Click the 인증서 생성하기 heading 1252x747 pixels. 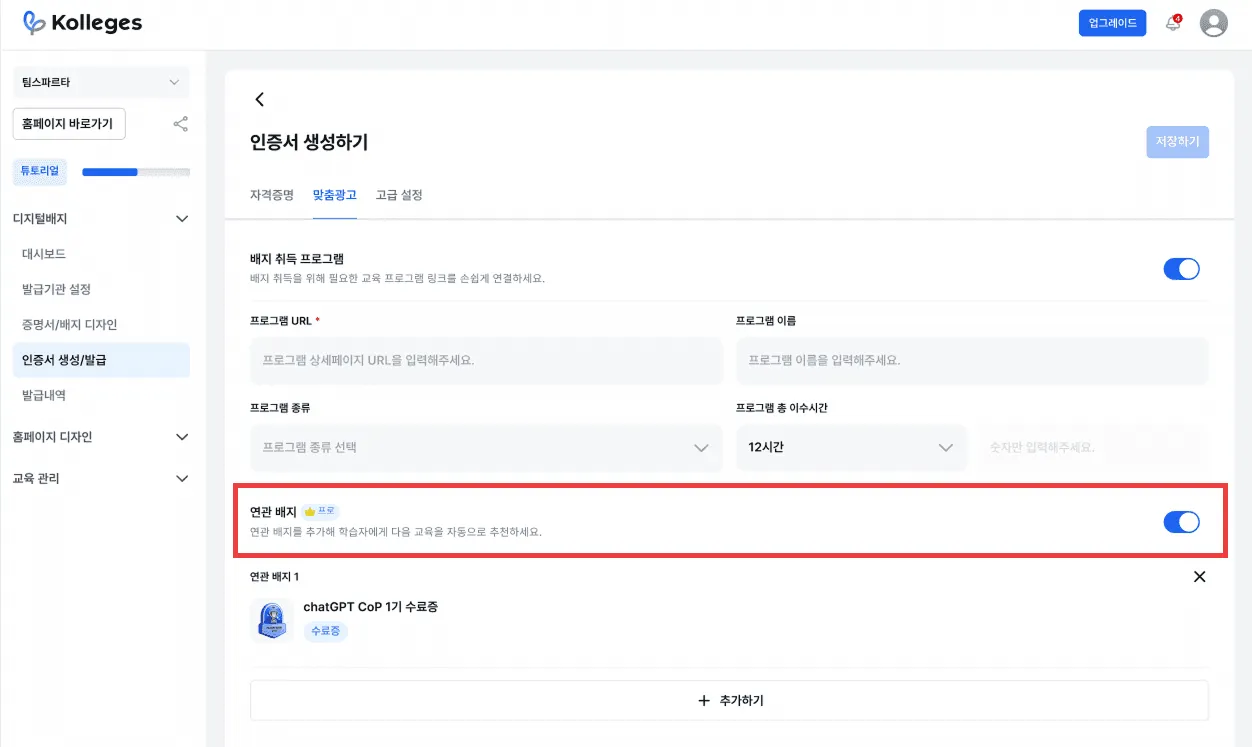(x=309, y=142)
